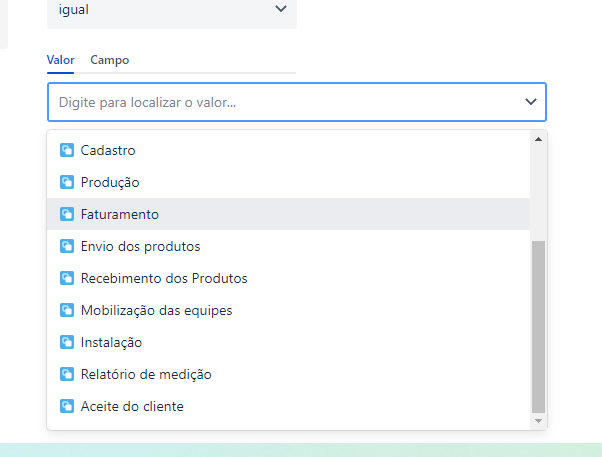Click the icon next to Cadastro
Screen dimensions: 602x457
67,150
